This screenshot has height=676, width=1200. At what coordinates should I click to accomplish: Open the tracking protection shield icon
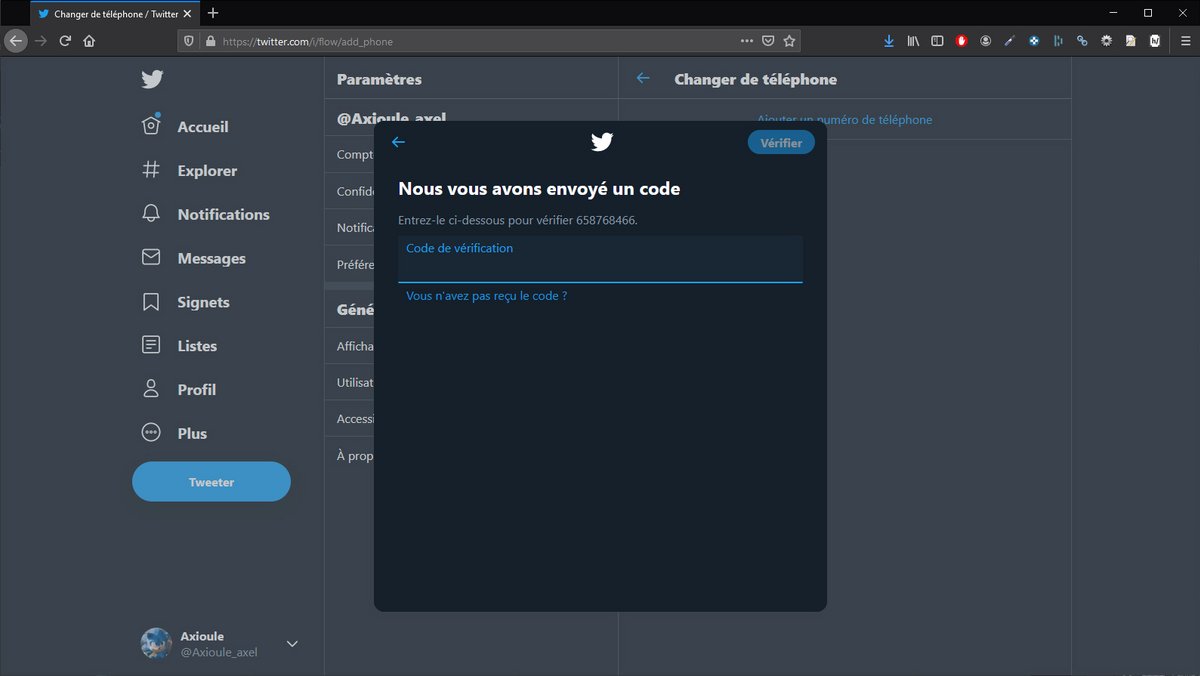pos(189,41)
